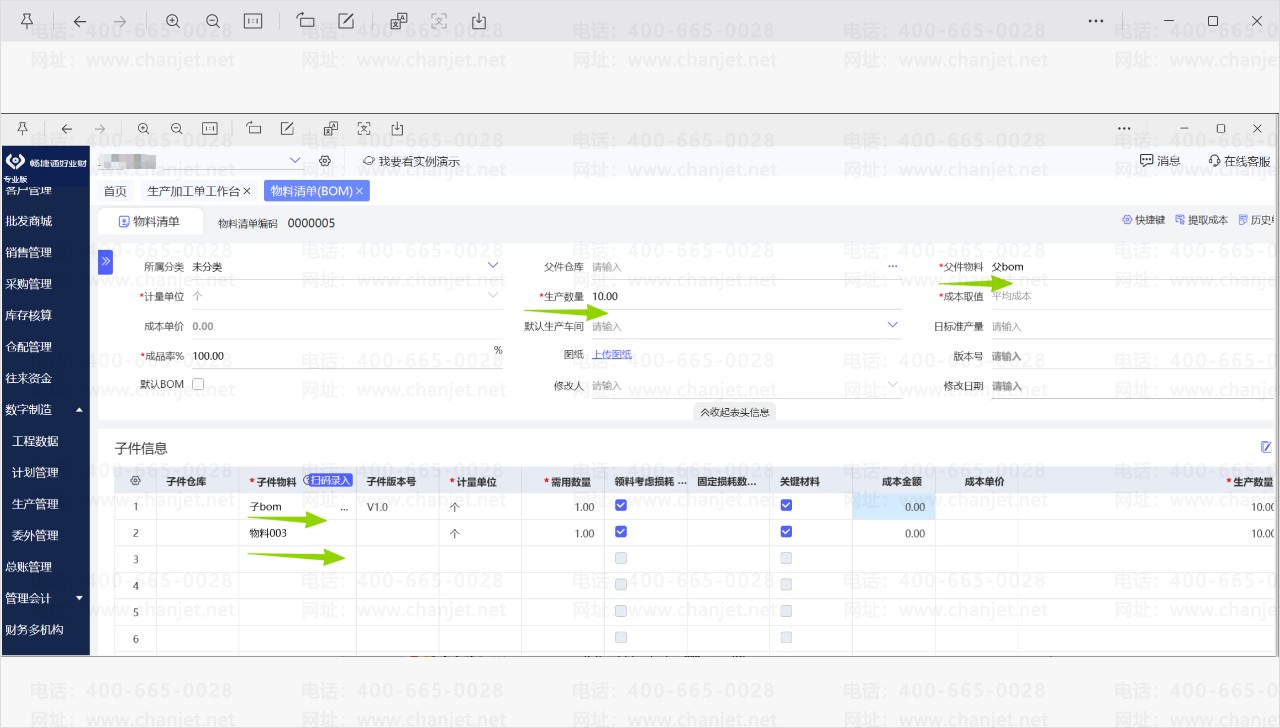Click 上传图纸 link
This screenshot has width=1280, height=728.
tap(612, 354)
